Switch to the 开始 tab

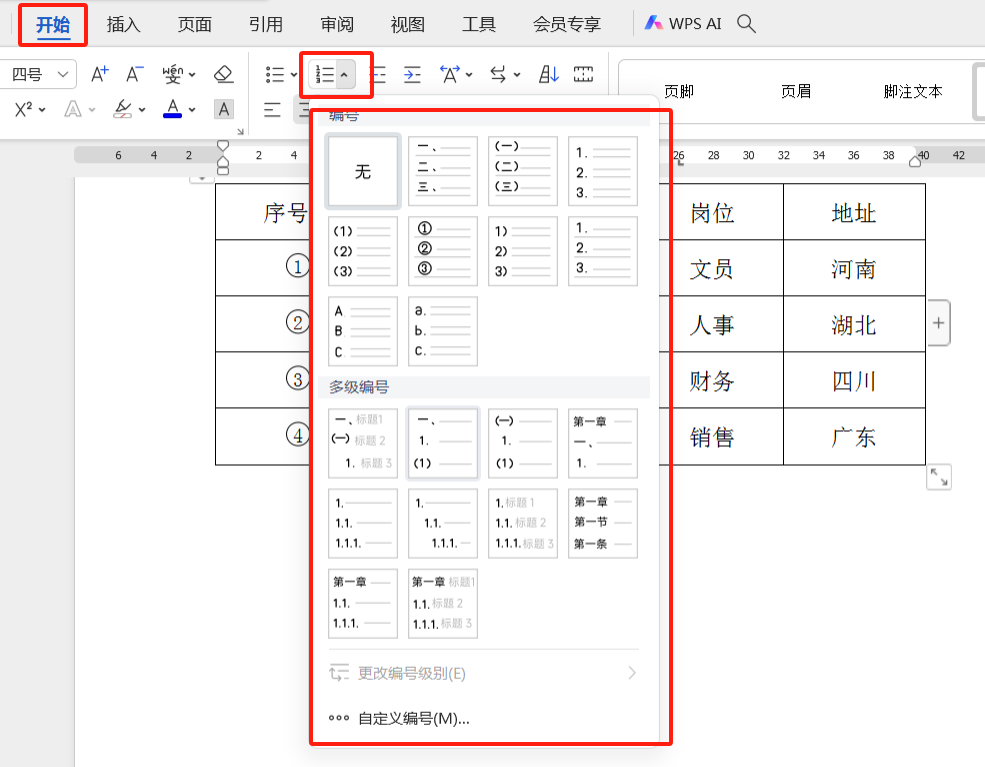(53, 24)
